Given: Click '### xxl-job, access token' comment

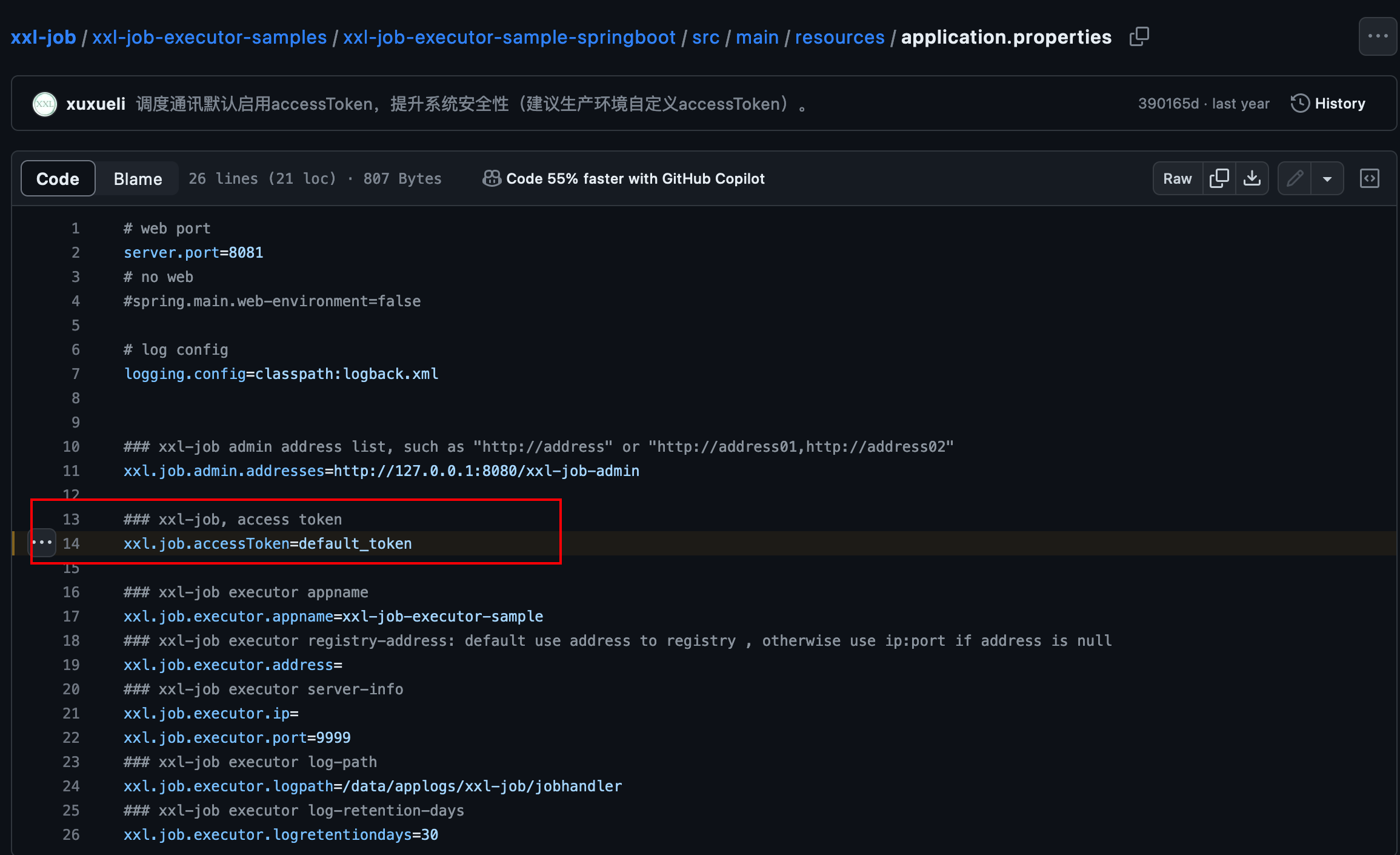Looking at the screenshot, I should pos(233,520).
